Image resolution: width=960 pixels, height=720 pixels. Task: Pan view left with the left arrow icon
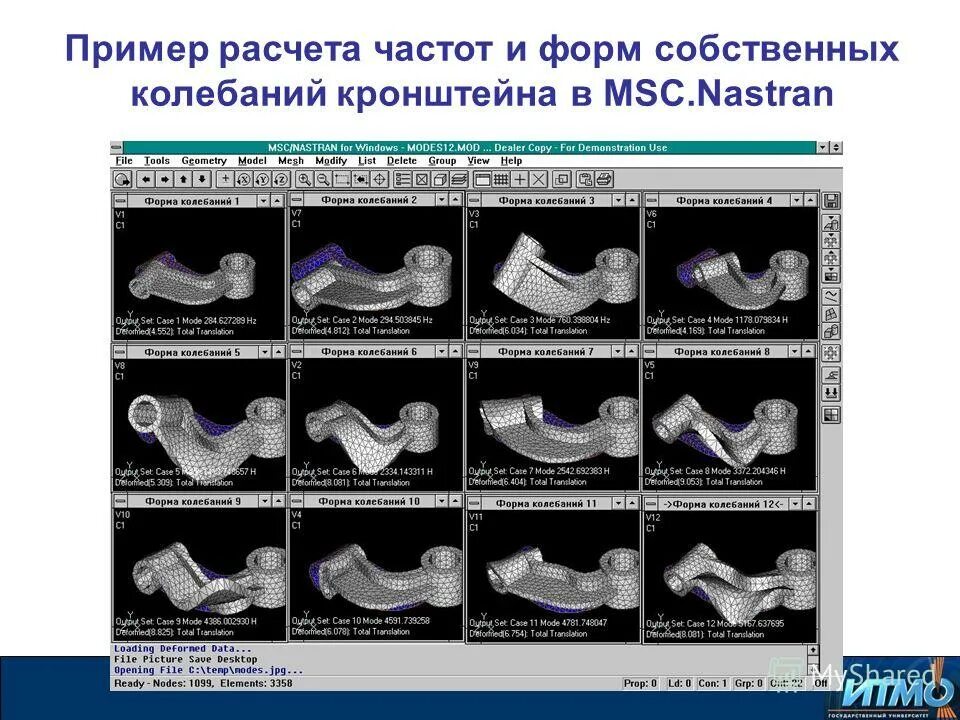[146, 179]
